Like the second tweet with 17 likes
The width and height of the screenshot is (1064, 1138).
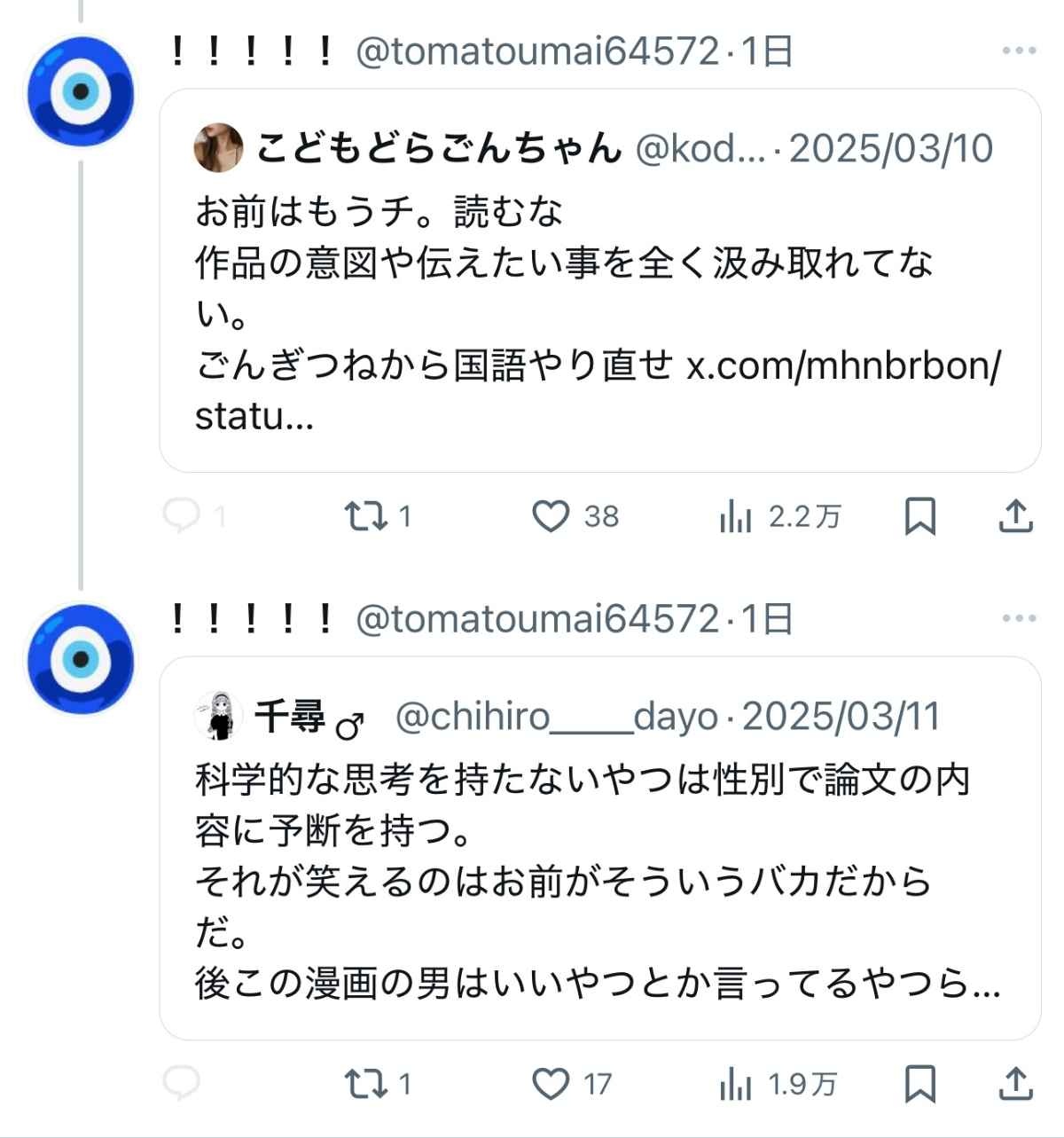[x=551, y=1083]
